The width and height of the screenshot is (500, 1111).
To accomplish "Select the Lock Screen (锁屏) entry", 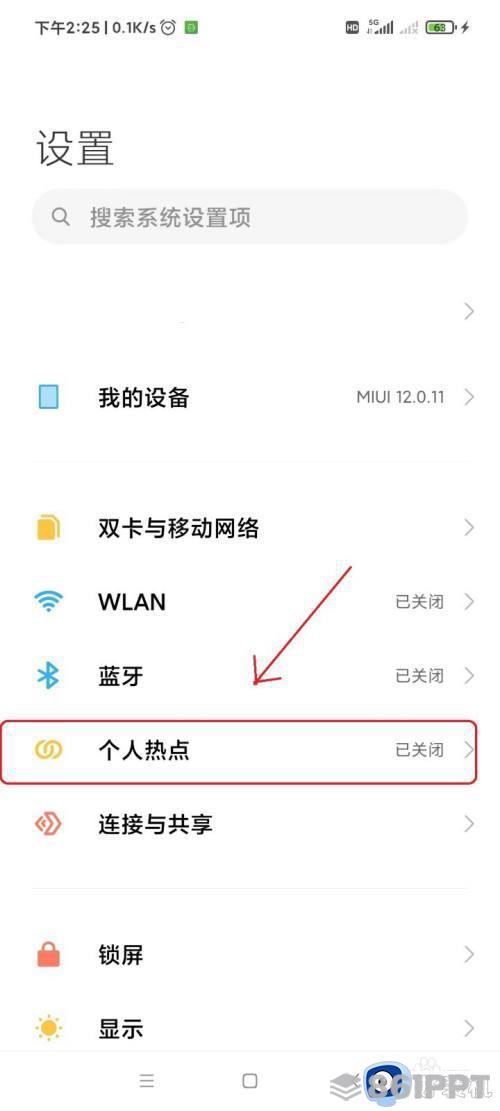I will (x=250, y=954).
